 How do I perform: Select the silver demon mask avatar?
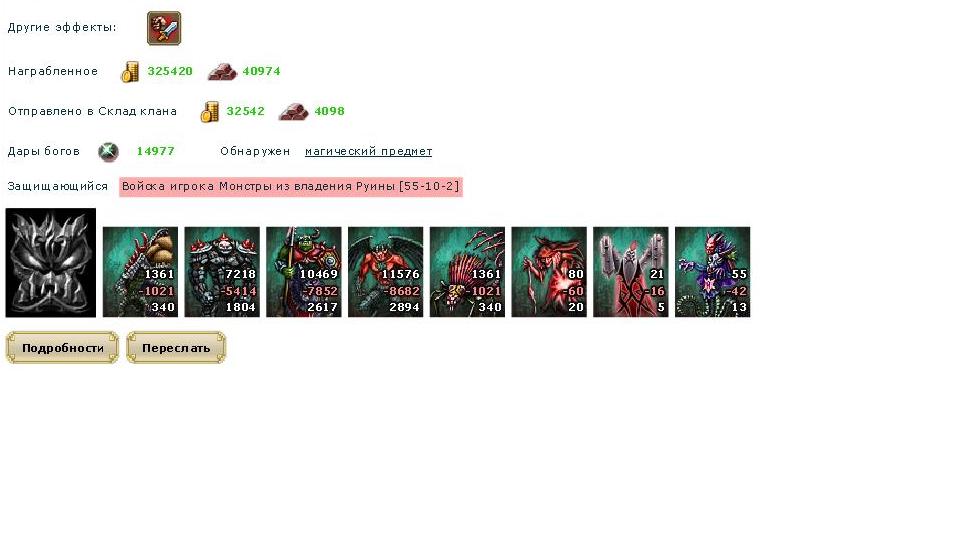click(51, 263)
